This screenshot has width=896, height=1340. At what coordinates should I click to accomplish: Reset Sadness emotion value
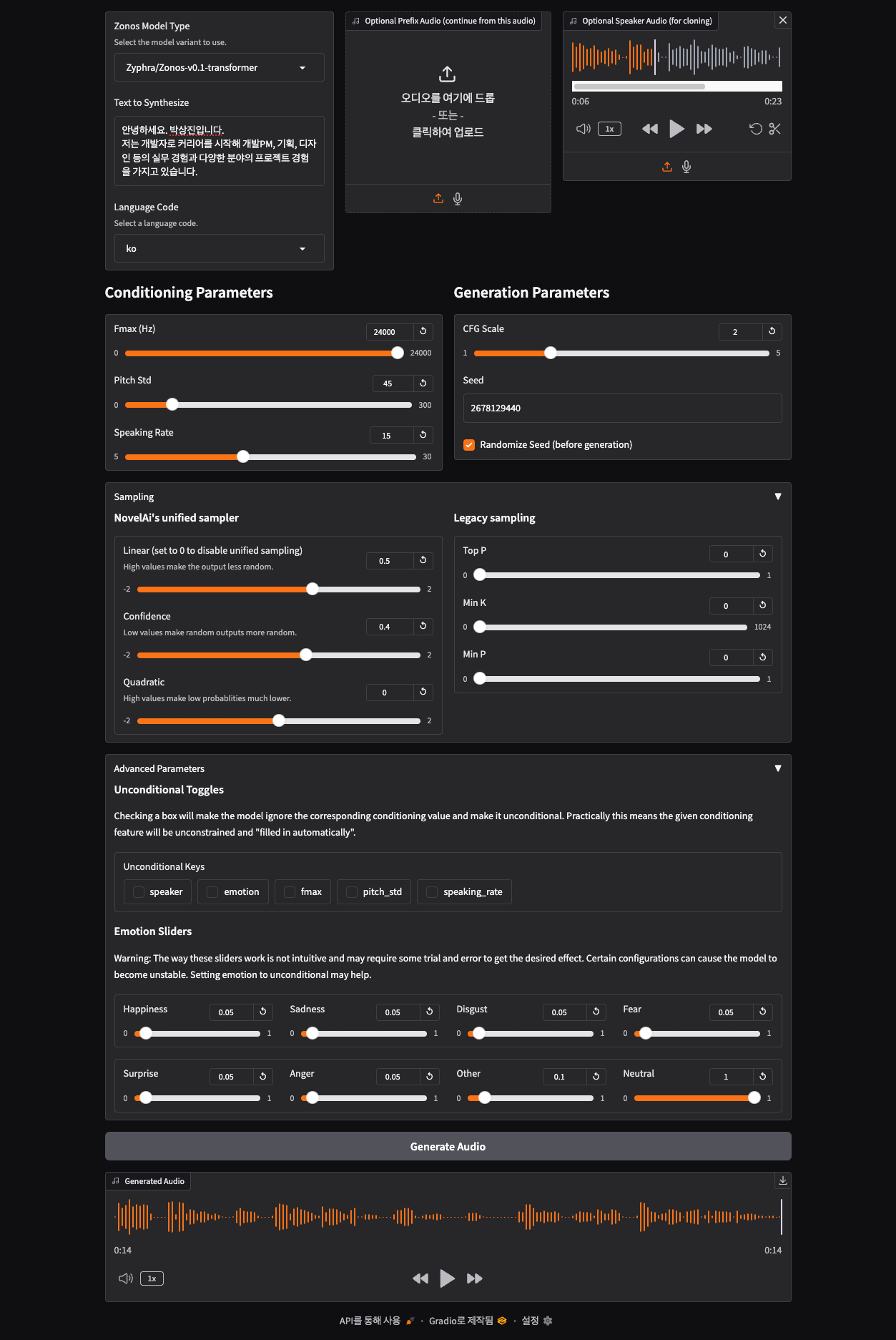tap(430, 1012)
